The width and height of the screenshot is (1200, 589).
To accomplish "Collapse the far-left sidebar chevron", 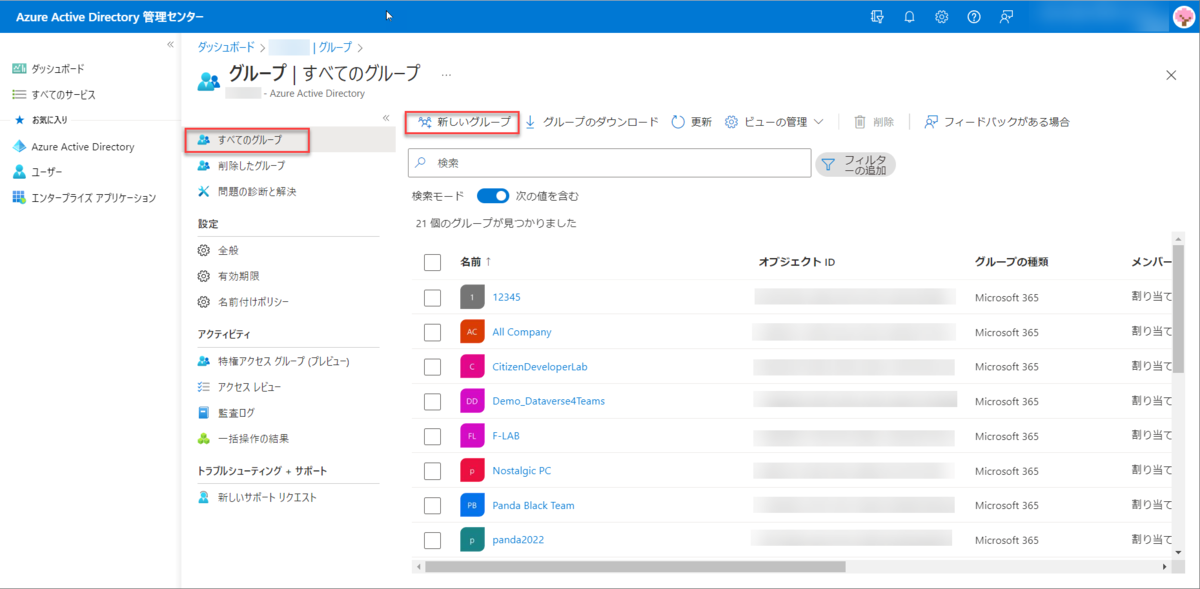I will click(x=170, y=44).
